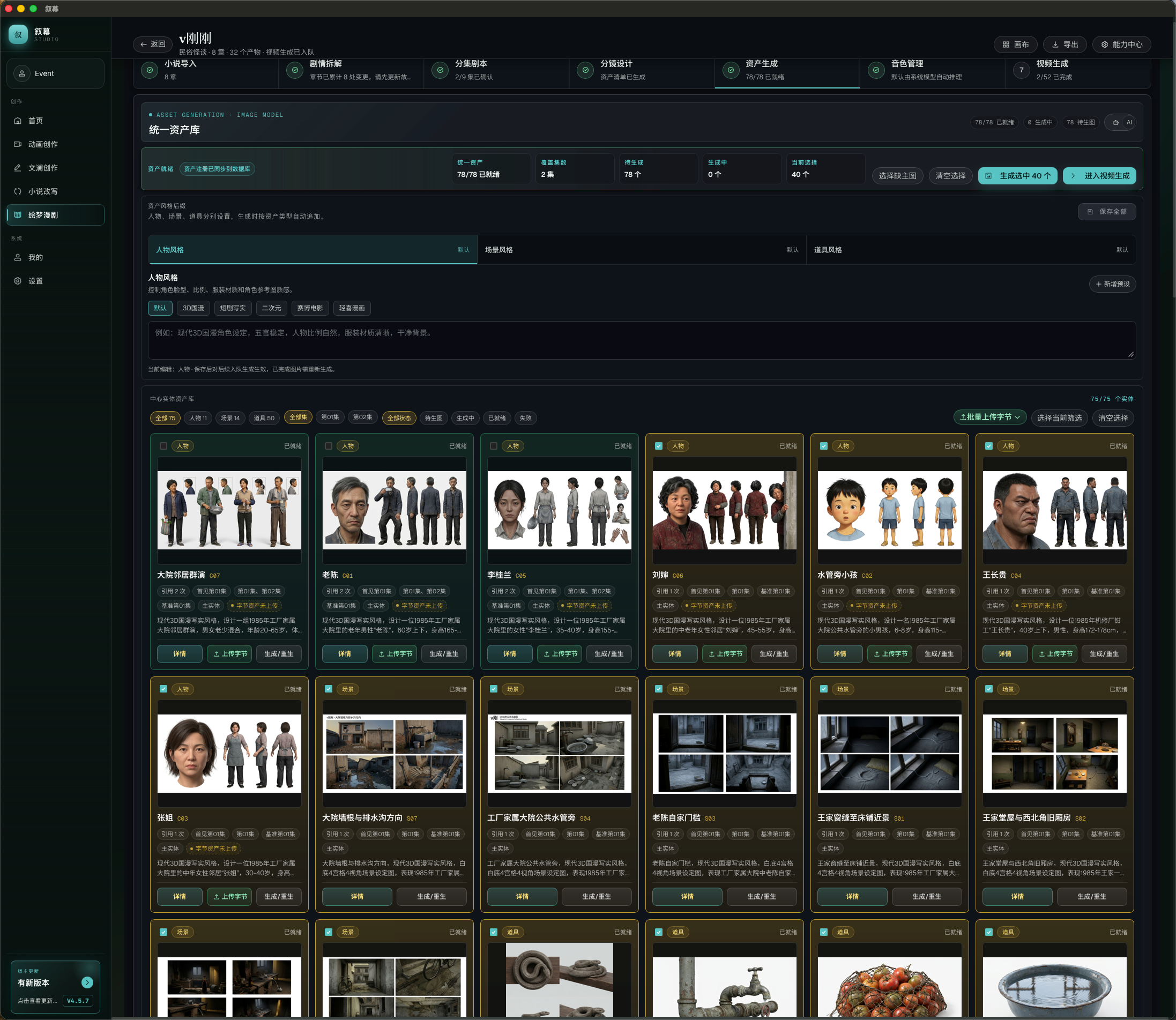This screenshot has height=1020, width=1176.
Task: Open the 画布 canvas grid icon
Action: click(1006, 44)
